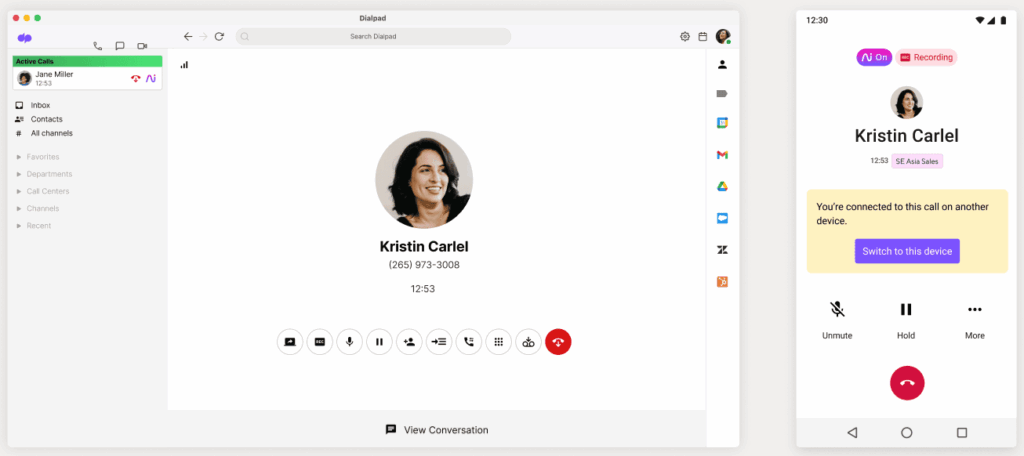This screenshot has width=1024, height=456.
Task: Open the Zendesk integration icon
Action: [x=722, y=250]
